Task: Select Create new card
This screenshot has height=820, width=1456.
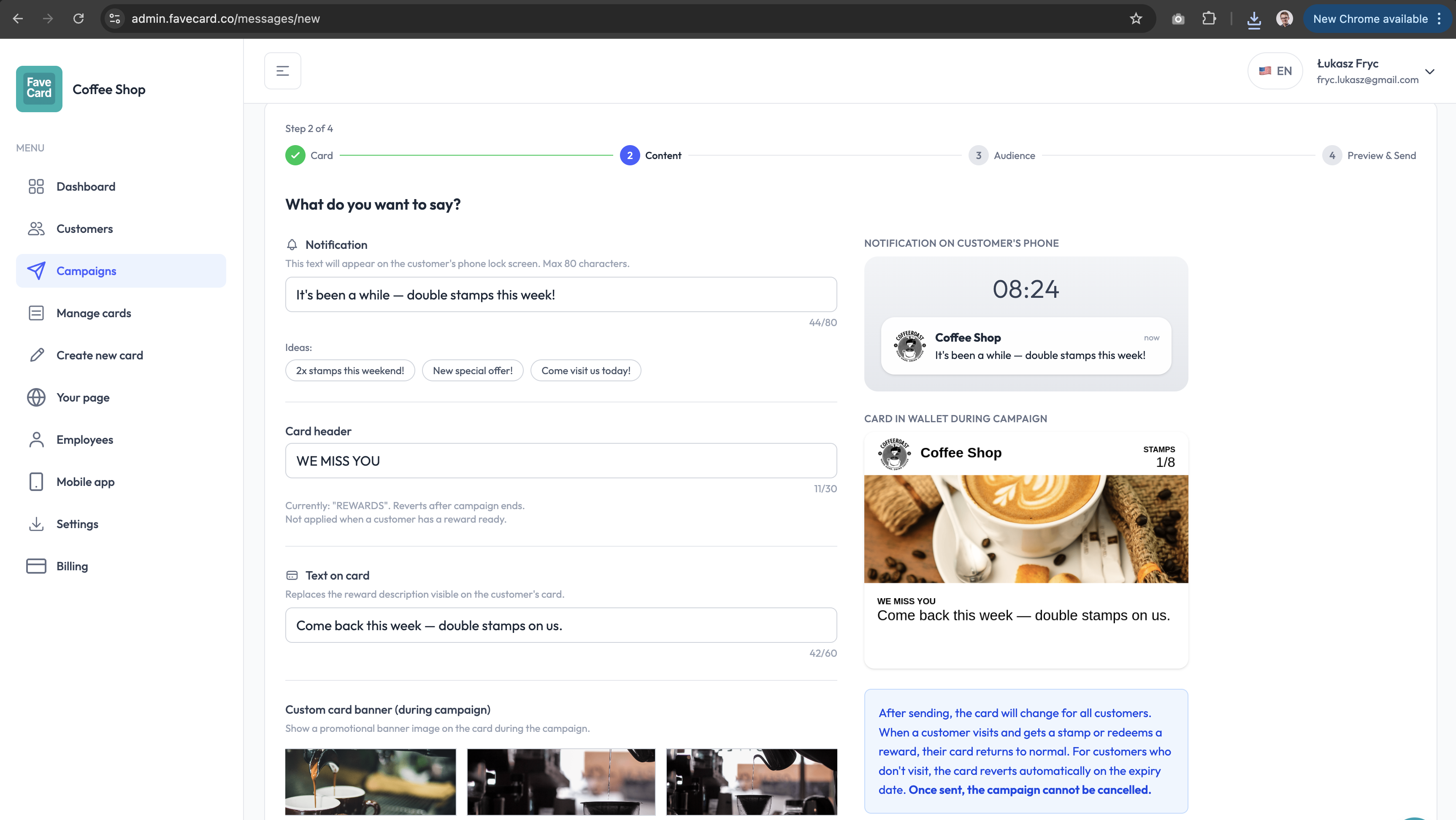Action: (100, 355)
